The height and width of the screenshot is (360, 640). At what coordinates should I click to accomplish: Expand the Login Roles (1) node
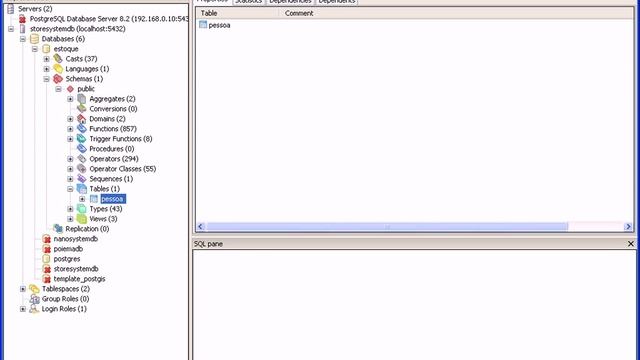23,309
